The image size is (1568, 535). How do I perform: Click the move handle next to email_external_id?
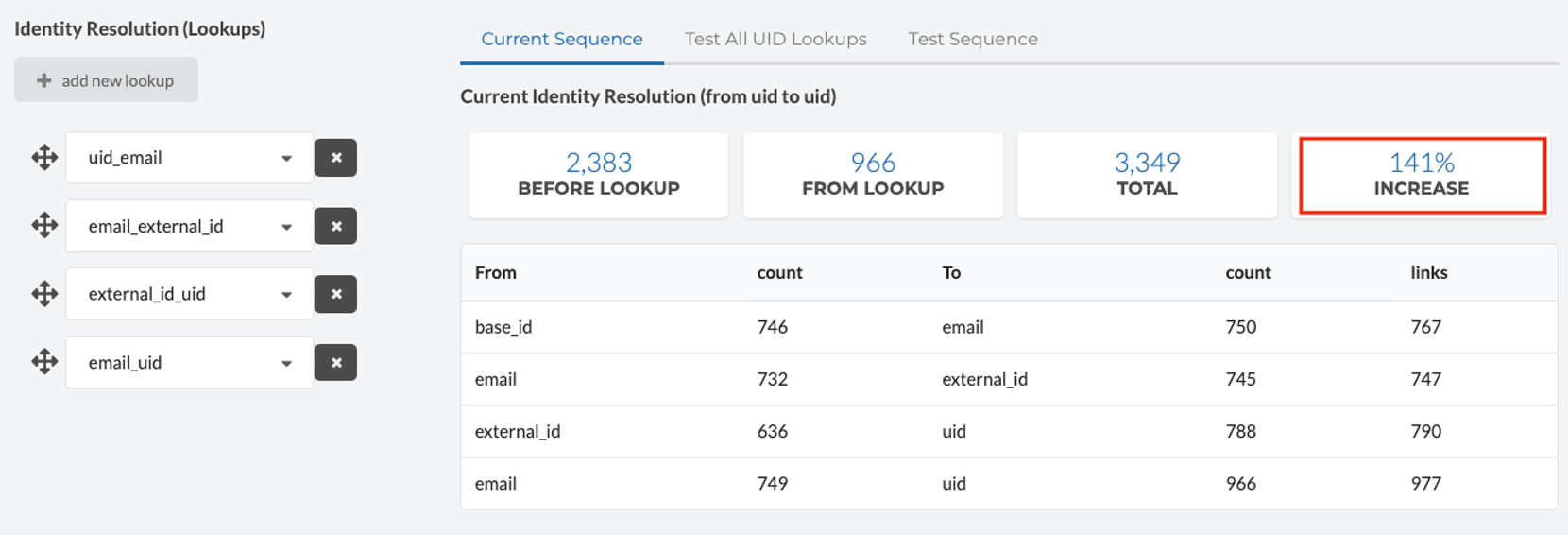coord(44,226)
